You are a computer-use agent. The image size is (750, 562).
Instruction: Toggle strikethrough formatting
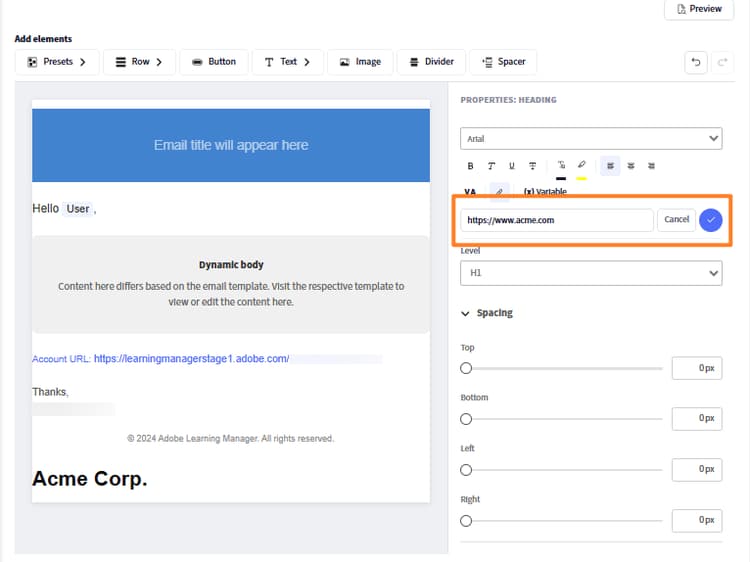point(532,166)
